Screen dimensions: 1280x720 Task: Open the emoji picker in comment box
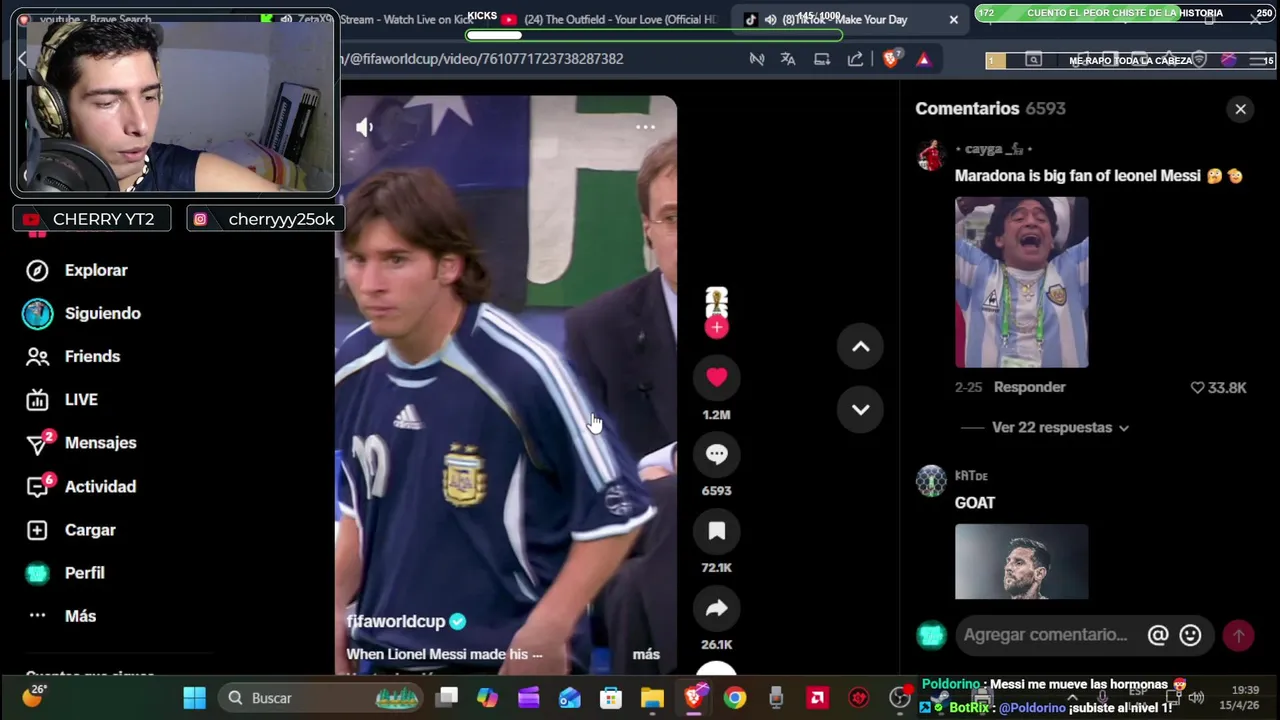pyautogui.click(x=1190, y=635)
